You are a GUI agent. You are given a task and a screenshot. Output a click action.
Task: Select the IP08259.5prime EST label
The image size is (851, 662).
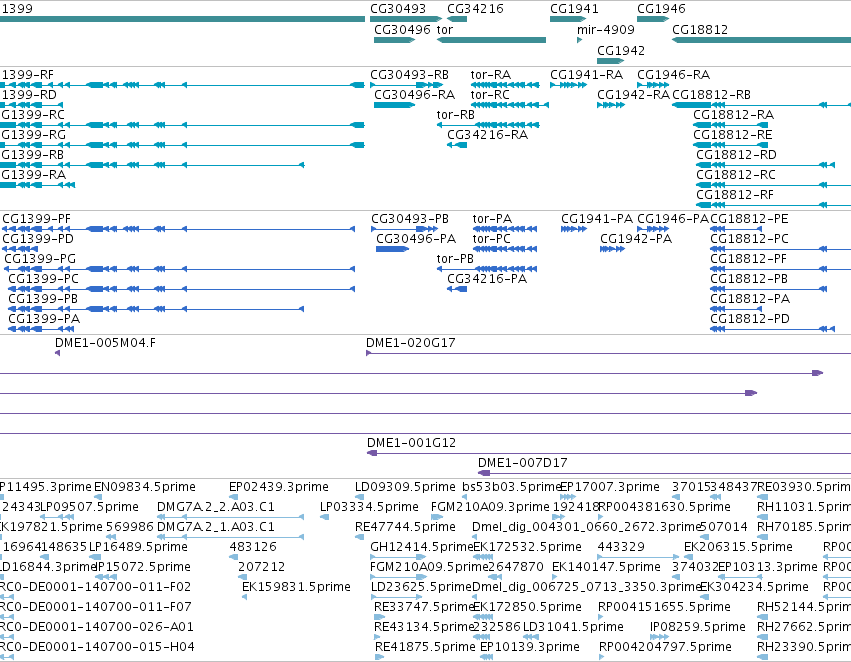tap(698, 627)
